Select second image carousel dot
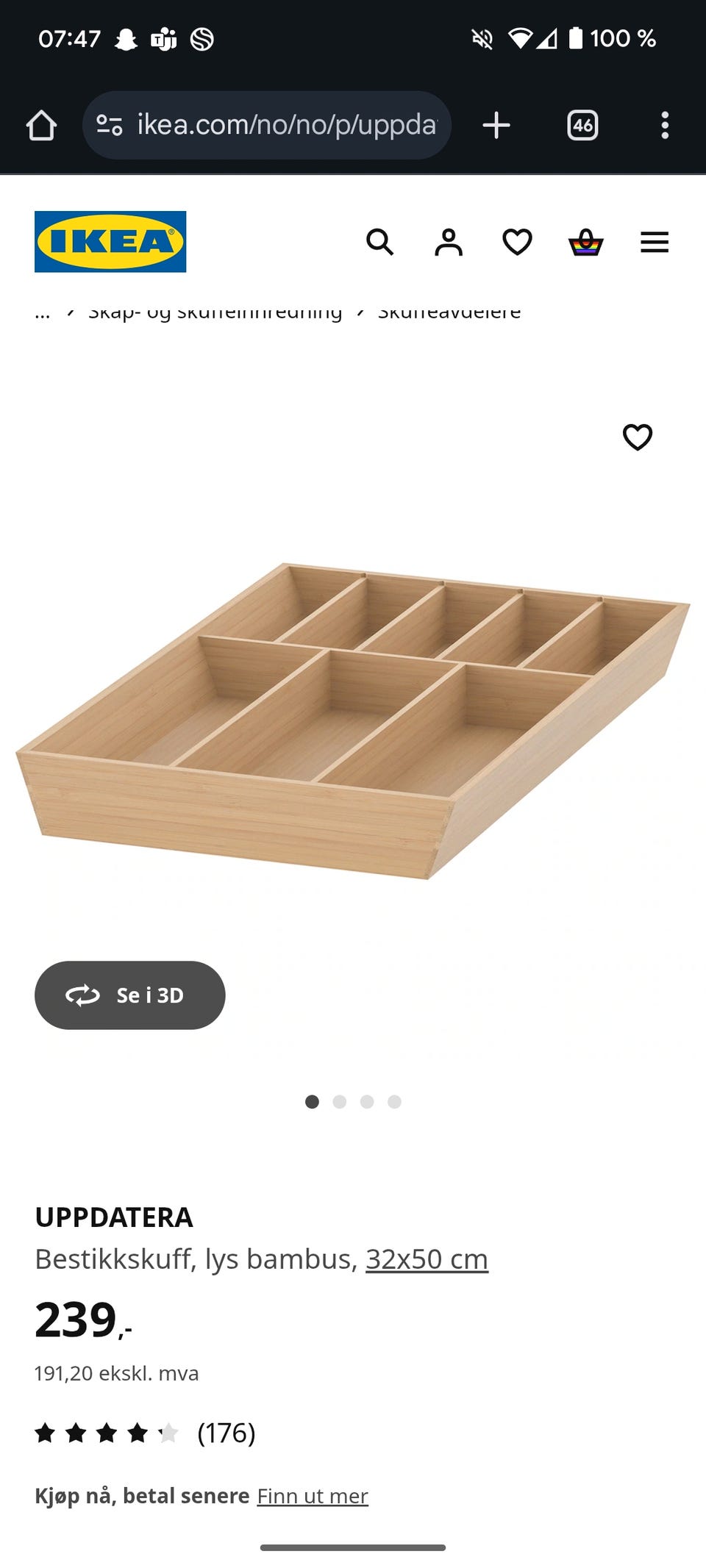The width and height of the screenshot is (706, 1568). pyautogui.click(x=339, y=1101)
